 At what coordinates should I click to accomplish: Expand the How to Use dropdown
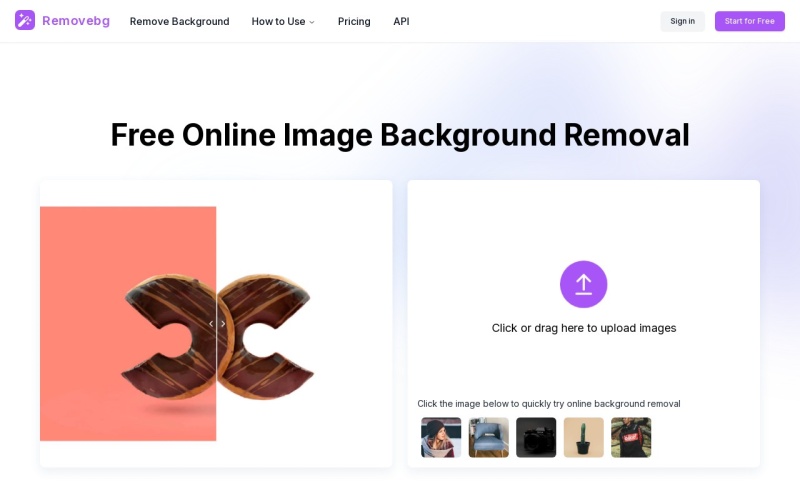click(x=283, y=21)
